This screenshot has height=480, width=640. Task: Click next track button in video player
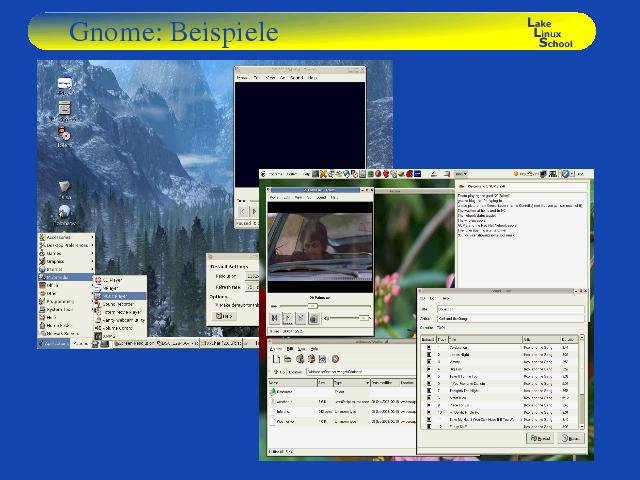300,318
